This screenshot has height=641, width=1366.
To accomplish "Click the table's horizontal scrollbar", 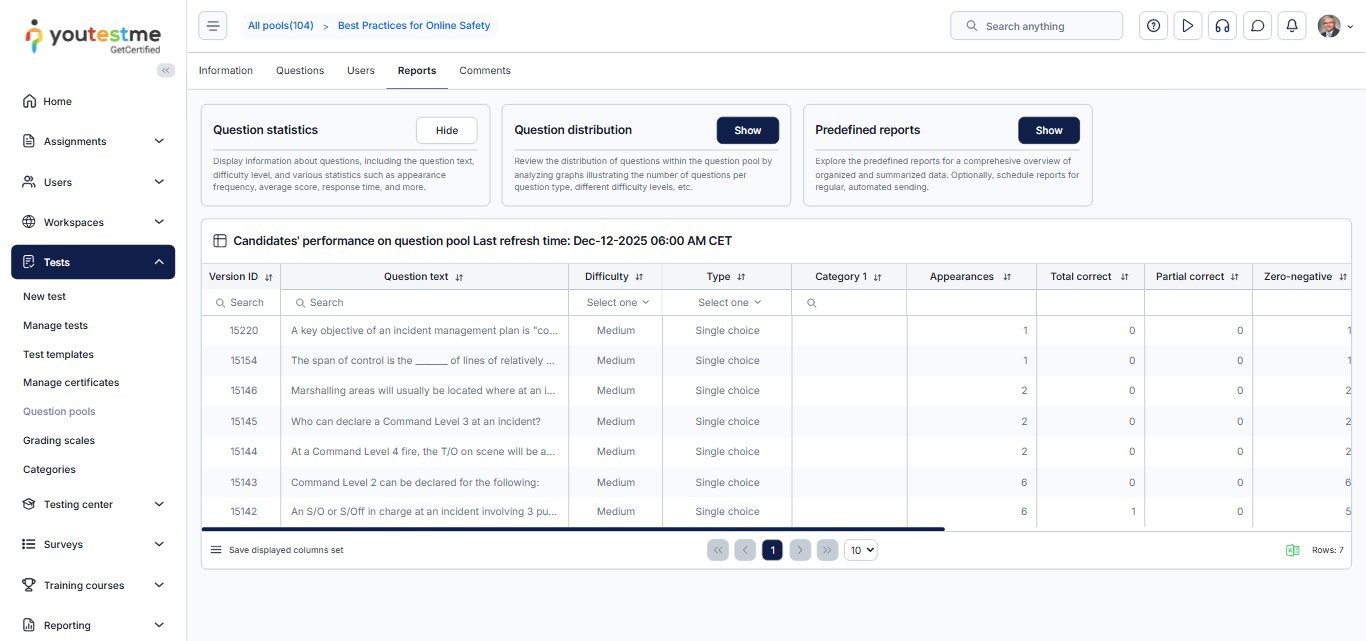I will point(572,529).
